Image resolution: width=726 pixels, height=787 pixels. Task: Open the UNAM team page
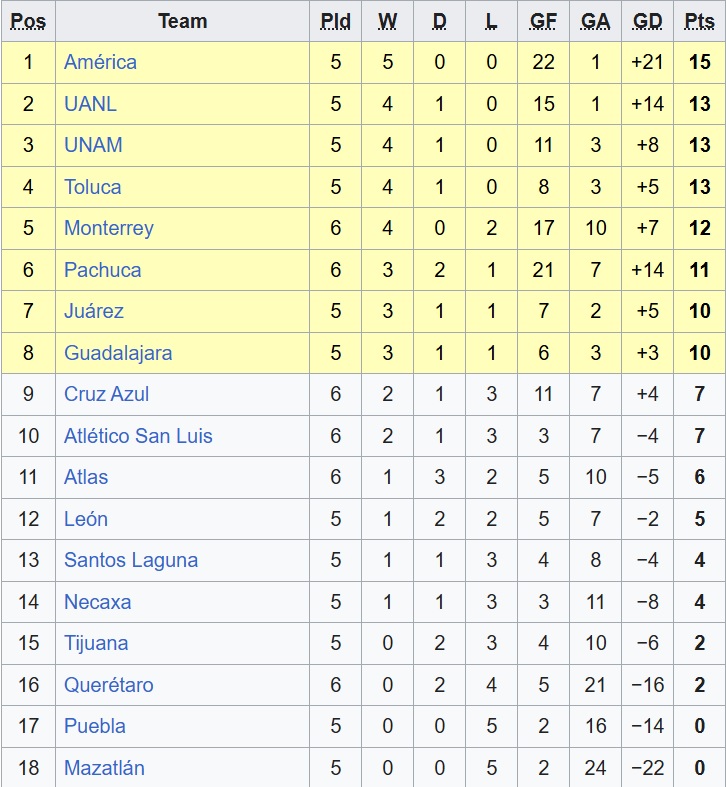[93, 145]
